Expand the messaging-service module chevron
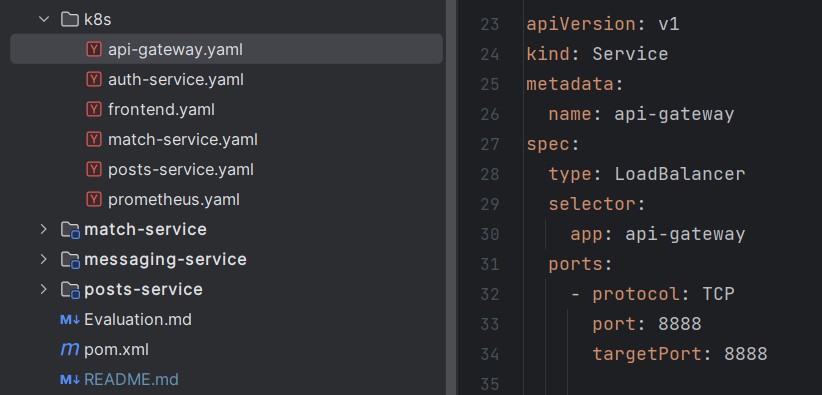This screenshot has height=395, width=822. click(x=45, y=260)
